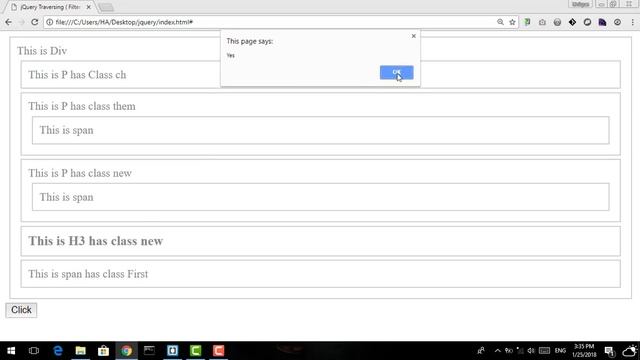Open the Chrome three-dot menu
The width and height of the screenshot is (640, 360).
632,22
